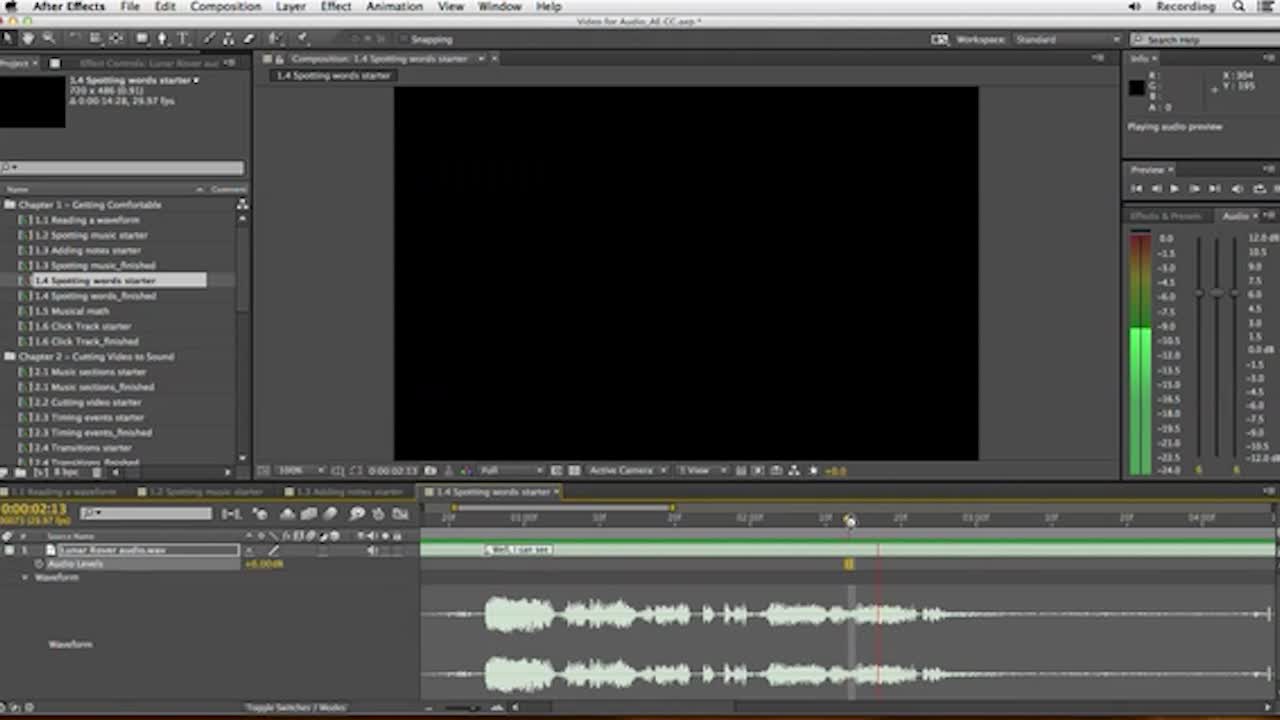Click the Project panel search field
The width and height of the screenshot is (1280, 720).
tap(122, 168)
